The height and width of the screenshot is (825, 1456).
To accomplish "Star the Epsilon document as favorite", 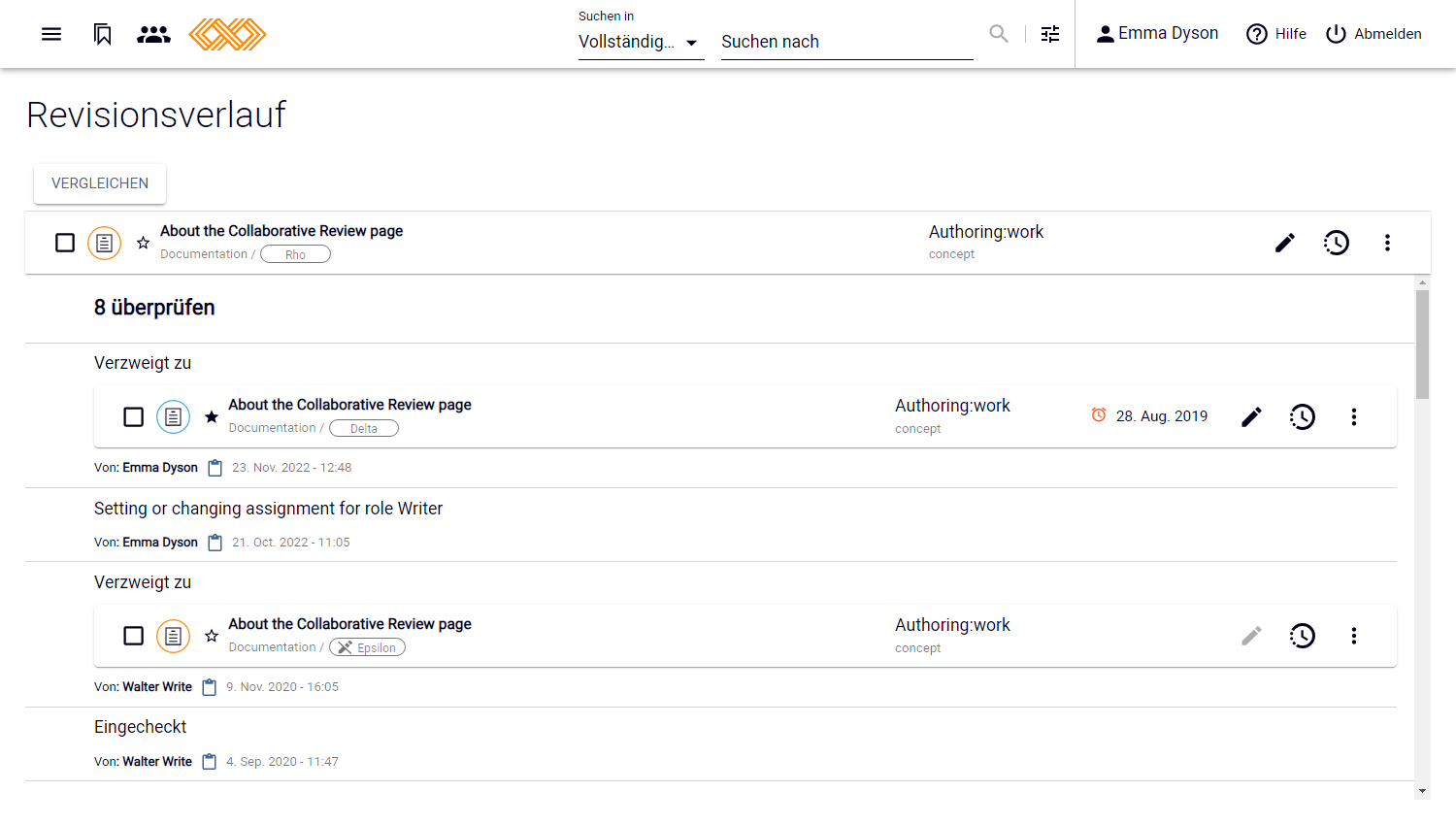I will (212, 636).
